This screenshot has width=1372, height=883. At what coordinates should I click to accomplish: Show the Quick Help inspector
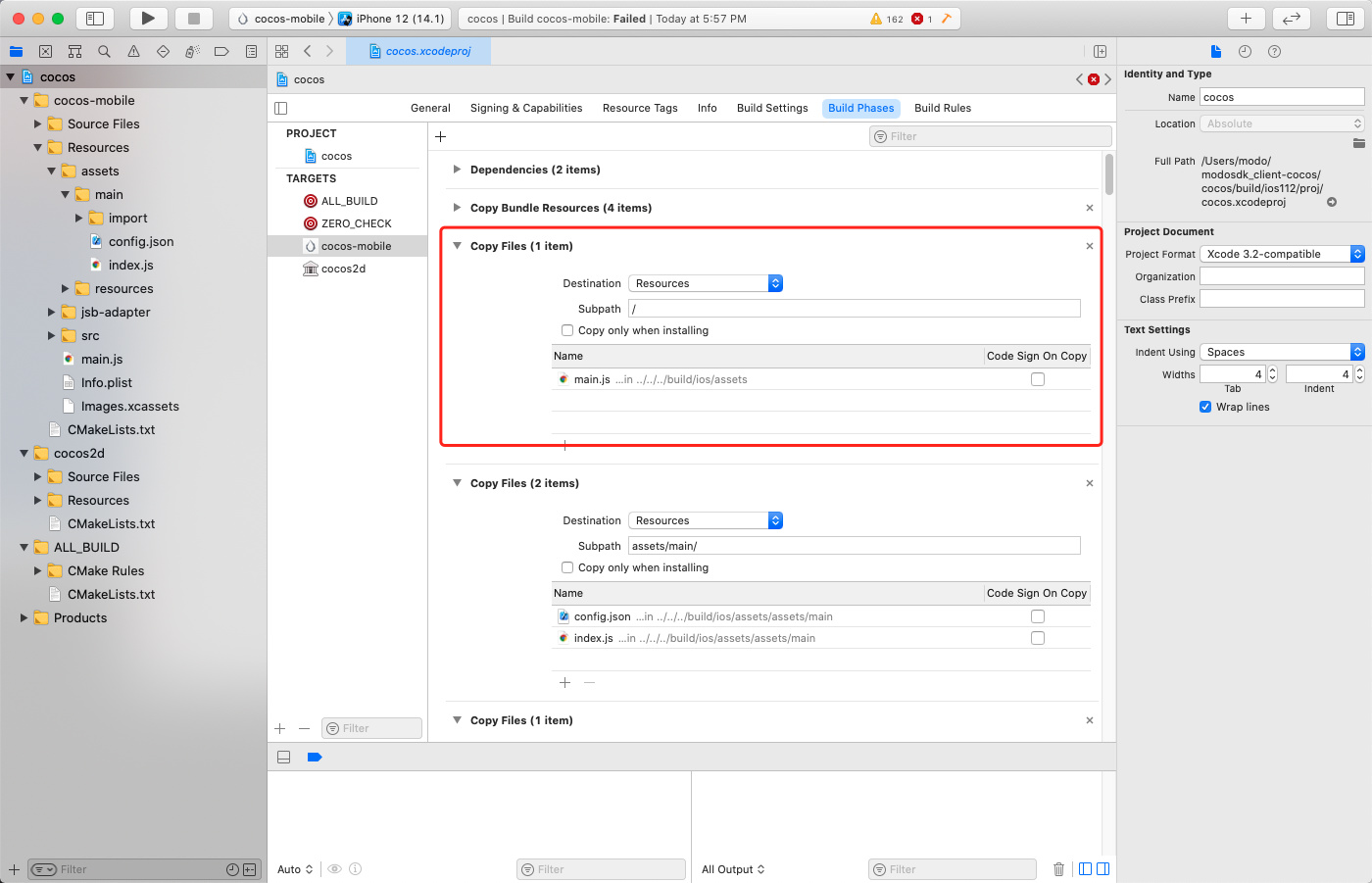coord(1274,51)
